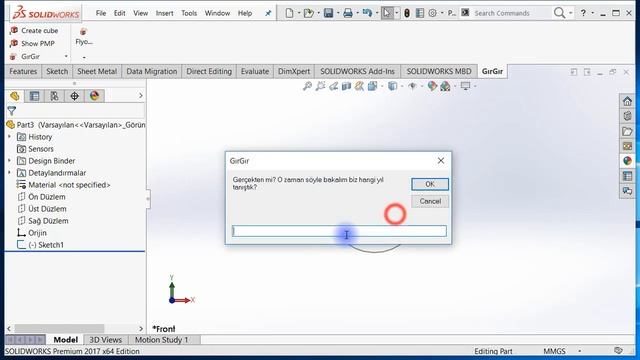Select Sketch1 in the feature tree

coord(46,245)
